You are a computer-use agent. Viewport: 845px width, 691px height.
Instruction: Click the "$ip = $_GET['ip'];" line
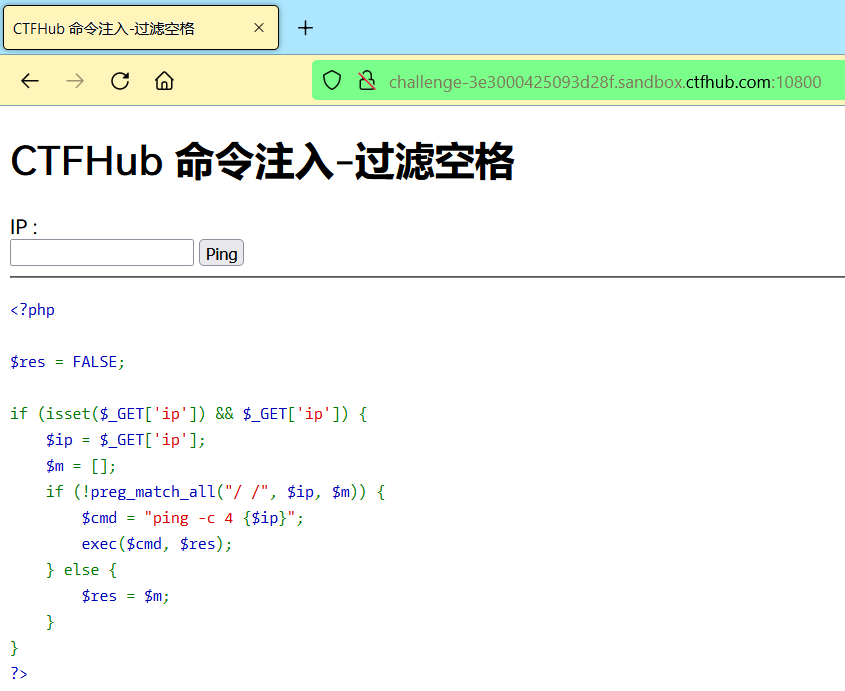pos(126,440)
